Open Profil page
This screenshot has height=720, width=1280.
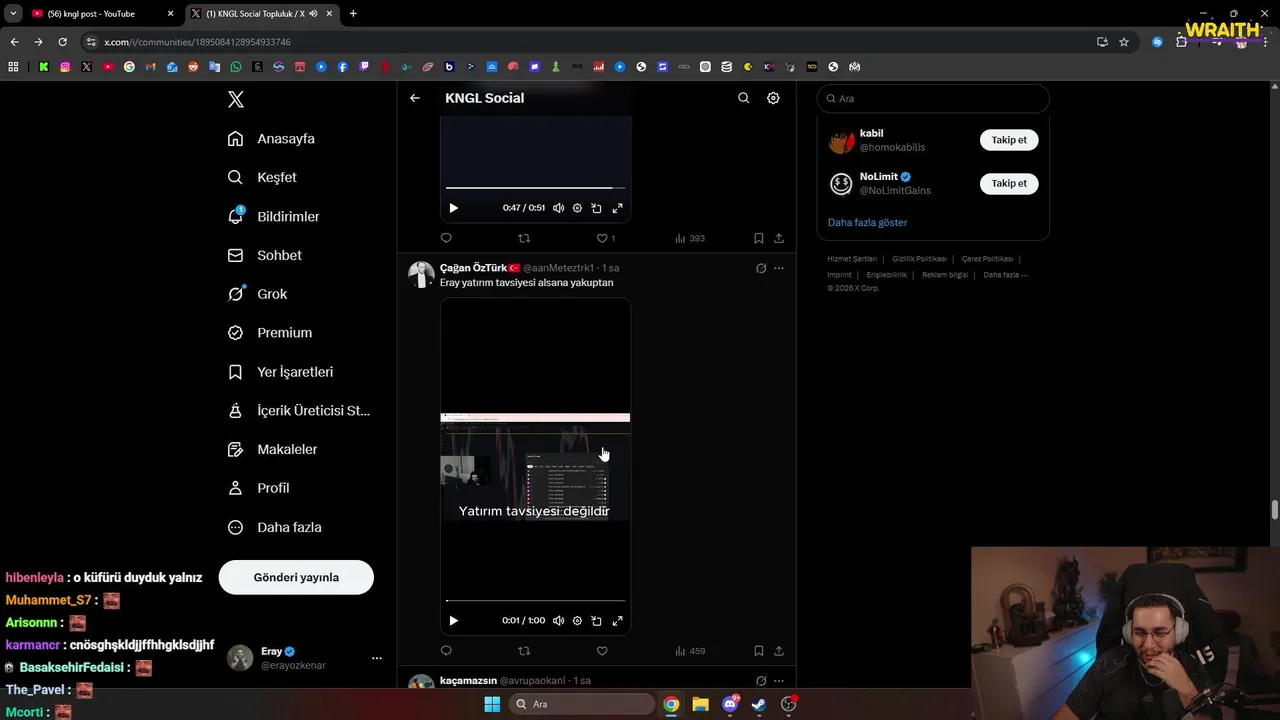coord(258,488)
